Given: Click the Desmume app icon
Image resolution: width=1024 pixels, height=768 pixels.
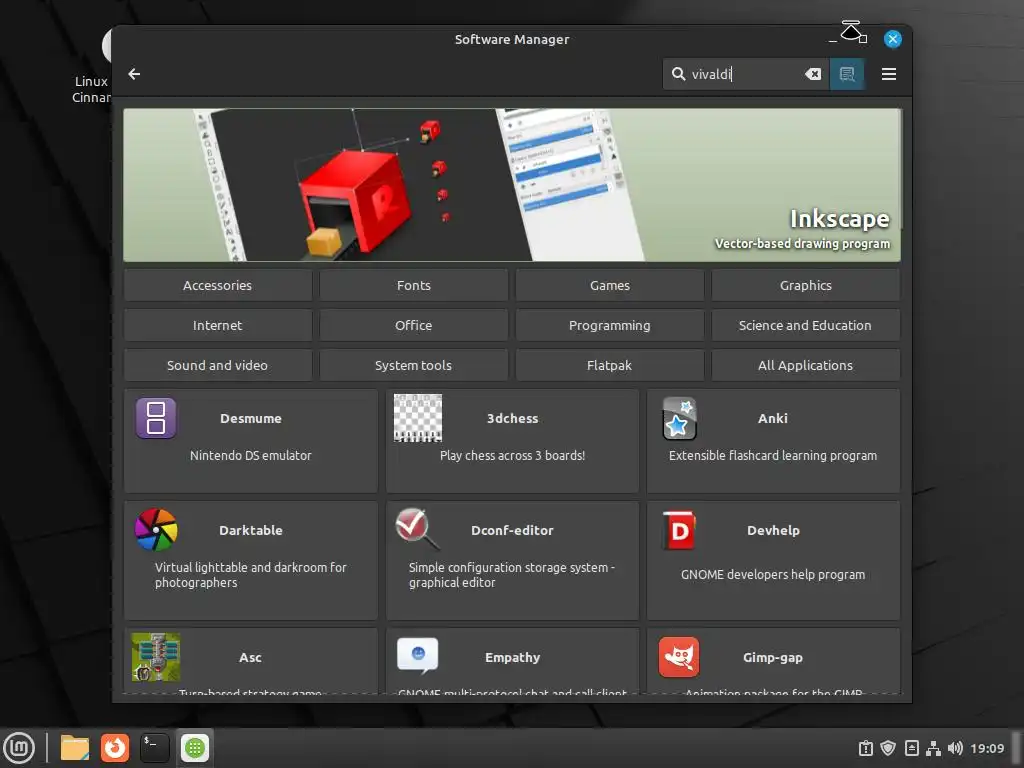Looking at the screenshot, I should click(x=156, y=418).
